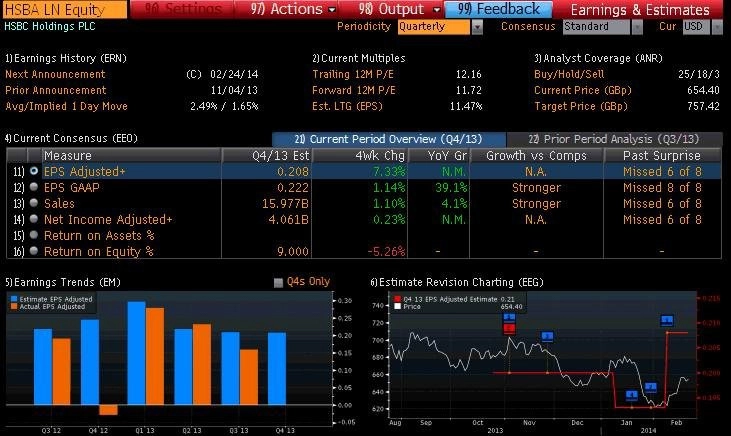731x436 pixels.
Task: Open the 96) Settings button
Action: [x=183, y=9]
